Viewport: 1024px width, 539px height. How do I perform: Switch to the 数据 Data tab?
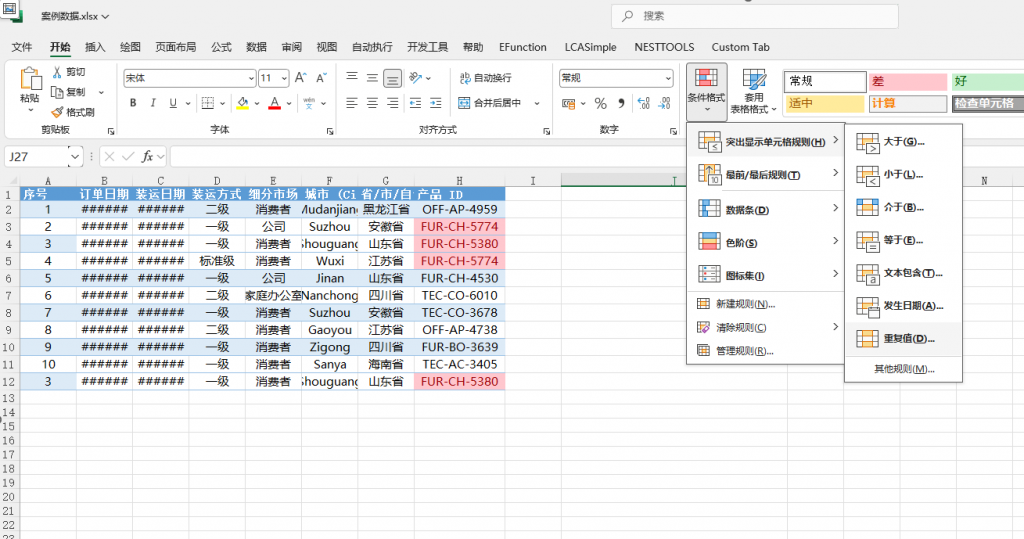click(257, 47)
